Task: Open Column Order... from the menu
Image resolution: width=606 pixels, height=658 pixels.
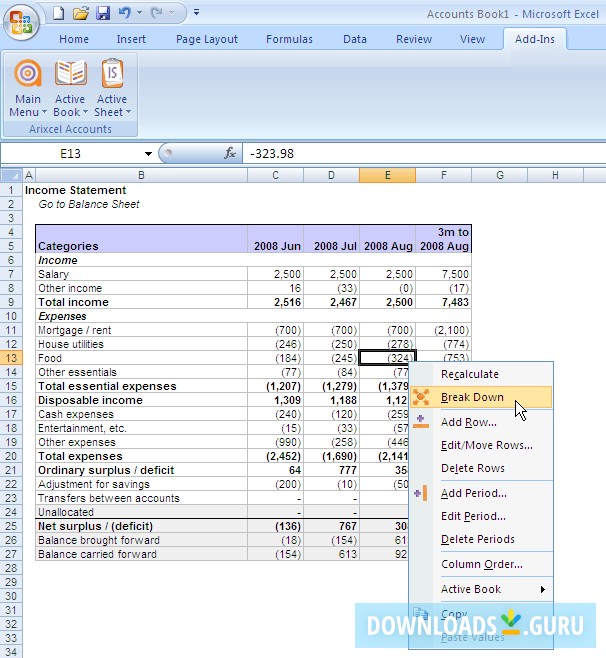Action: tap(482, 564)
